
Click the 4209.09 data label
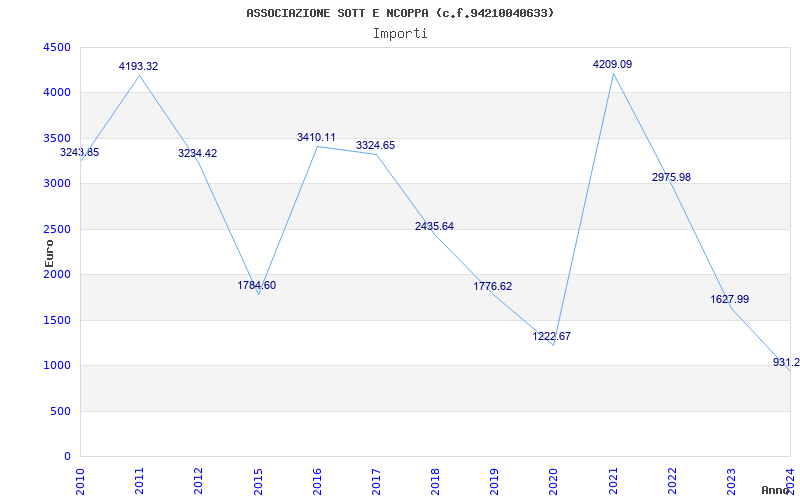(612, 64)
